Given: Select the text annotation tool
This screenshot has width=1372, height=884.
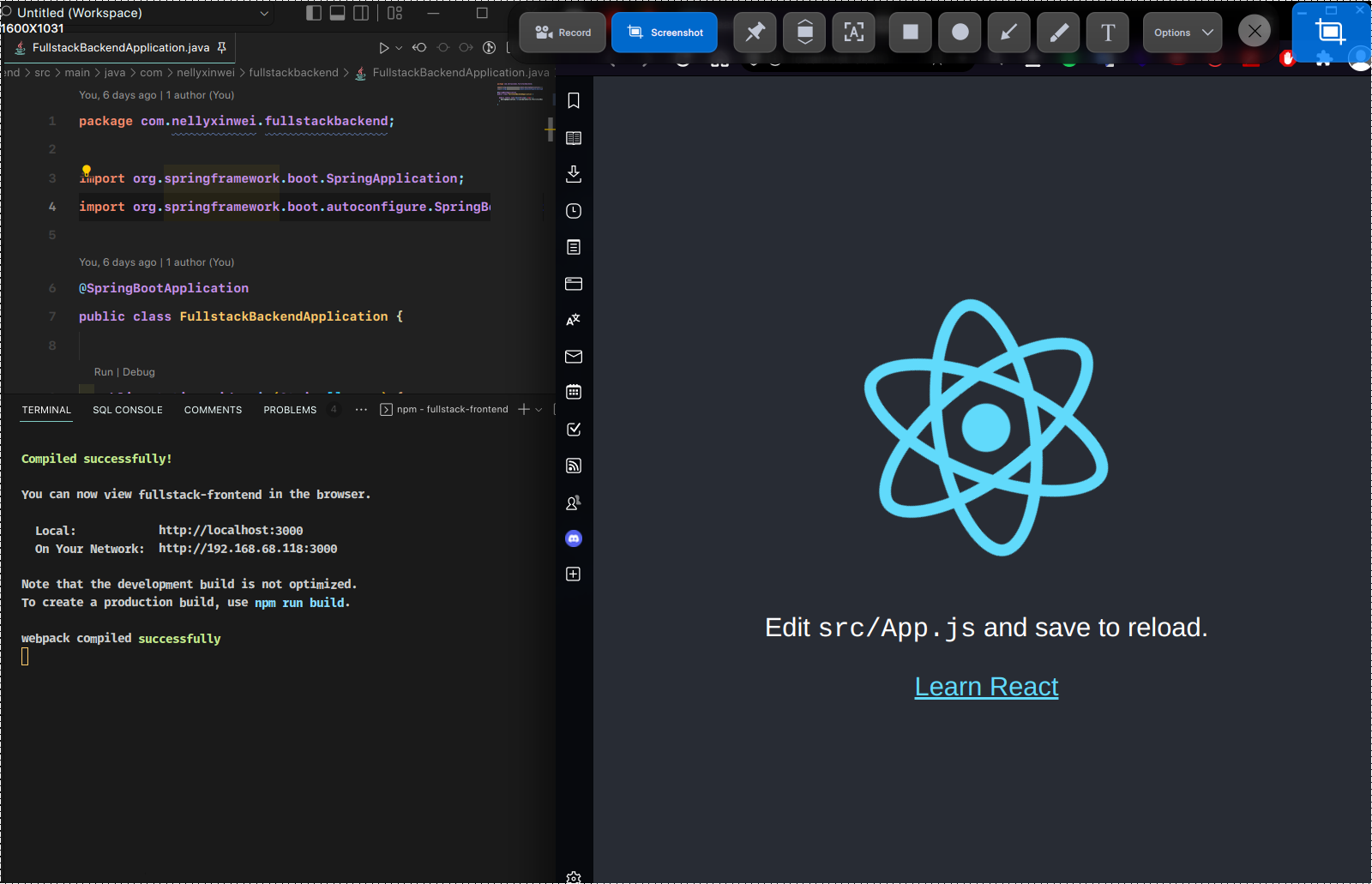Looking at the screenshot, I should 1108,33.
